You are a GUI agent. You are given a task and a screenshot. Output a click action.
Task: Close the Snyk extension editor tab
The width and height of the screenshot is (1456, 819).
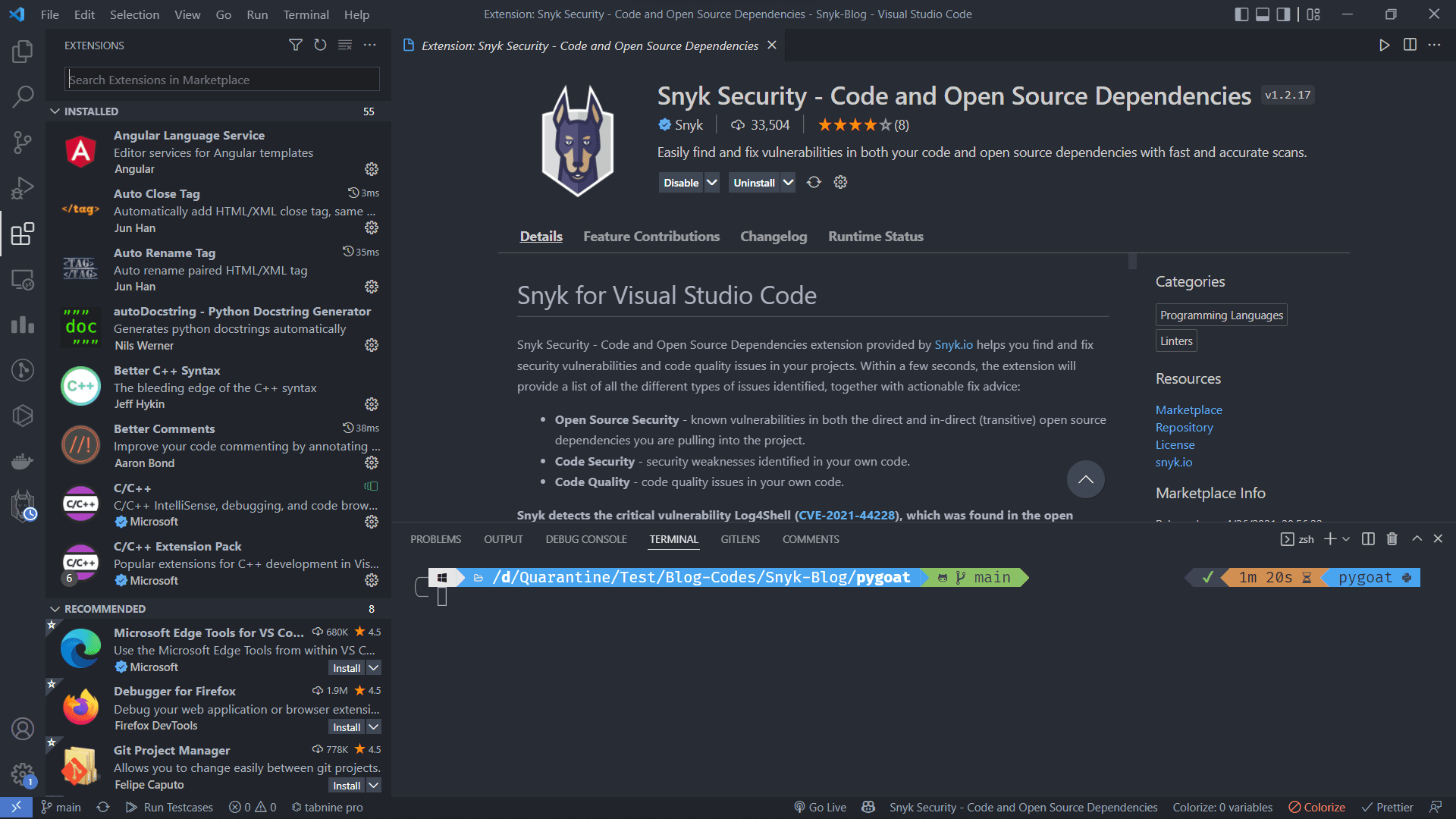(771, 45)
